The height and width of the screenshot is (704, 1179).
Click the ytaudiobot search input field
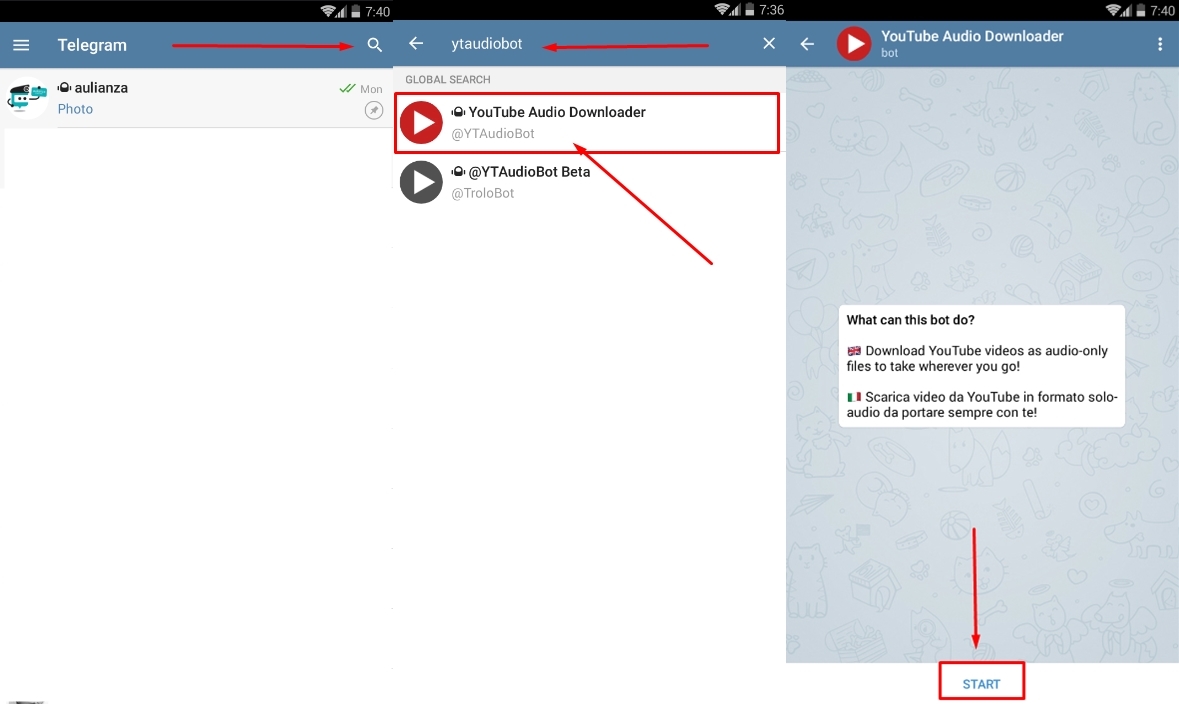[x=486, y=44]
